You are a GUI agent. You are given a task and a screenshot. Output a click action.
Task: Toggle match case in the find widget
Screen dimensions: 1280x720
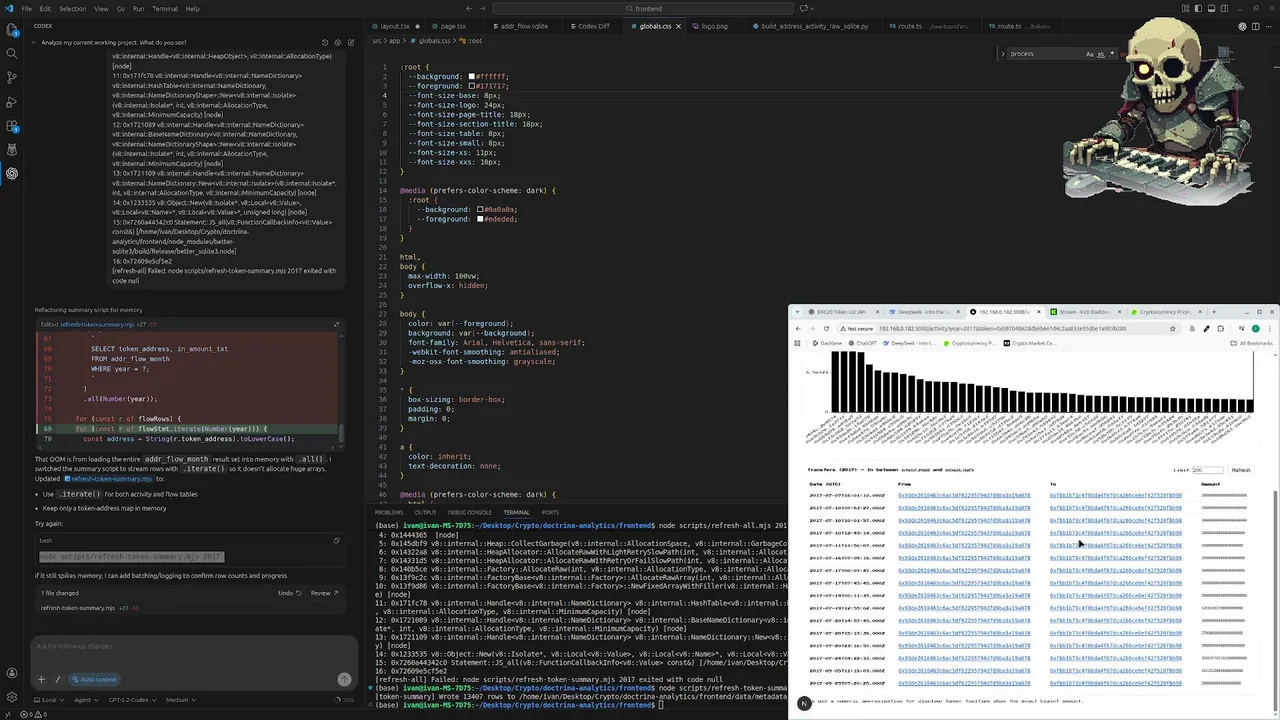click(x=1089, y=54)
